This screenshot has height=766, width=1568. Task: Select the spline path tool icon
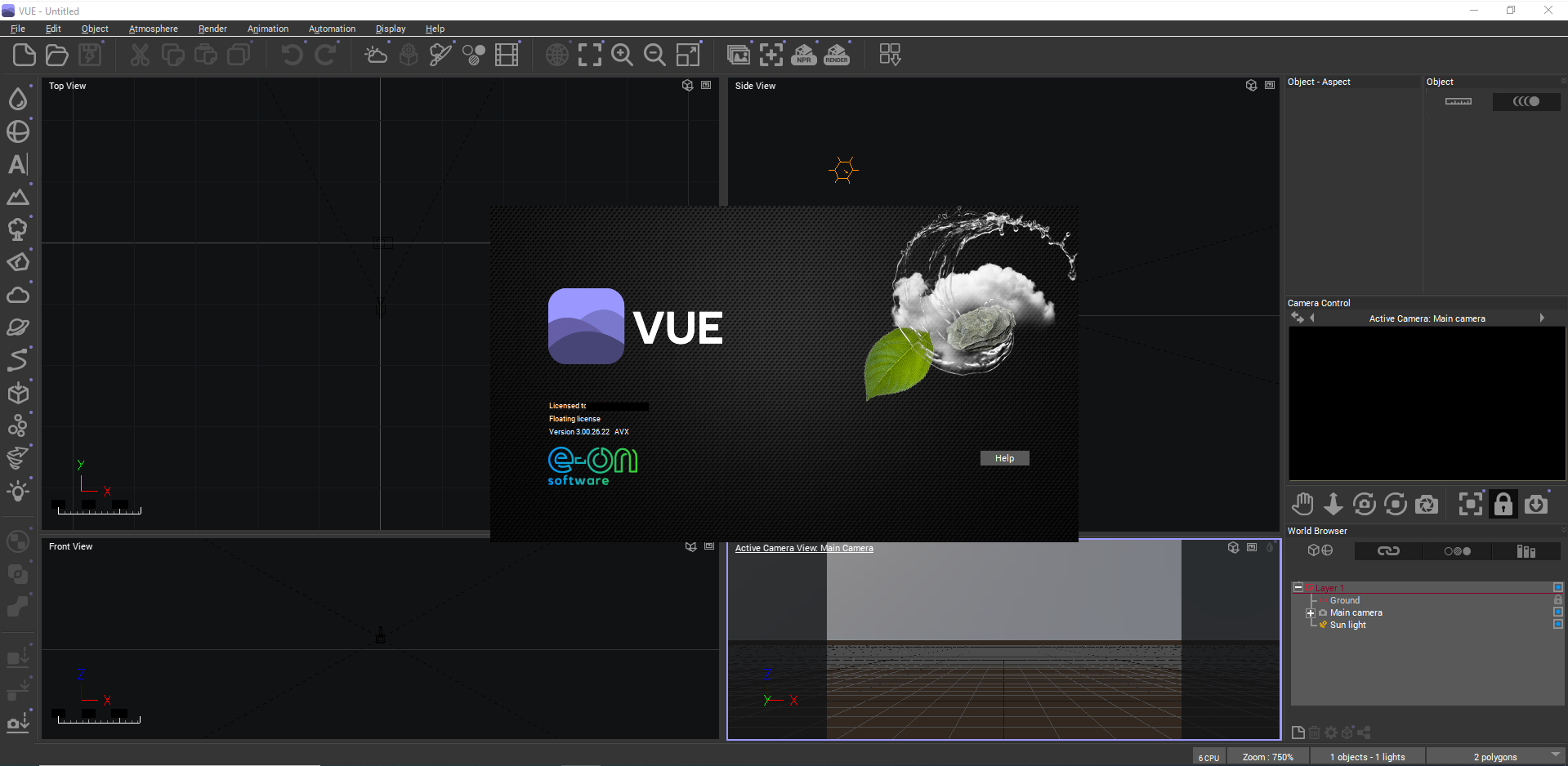[18, 360]
